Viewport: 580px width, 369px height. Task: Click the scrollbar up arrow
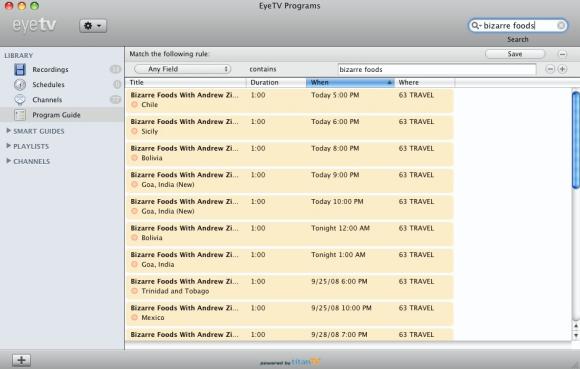coord(576,326)
